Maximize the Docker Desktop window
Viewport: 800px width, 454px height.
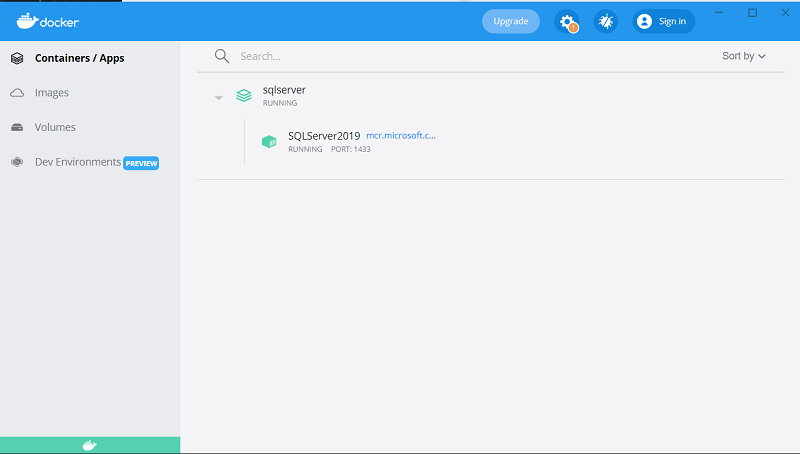[x=753, y=13]
